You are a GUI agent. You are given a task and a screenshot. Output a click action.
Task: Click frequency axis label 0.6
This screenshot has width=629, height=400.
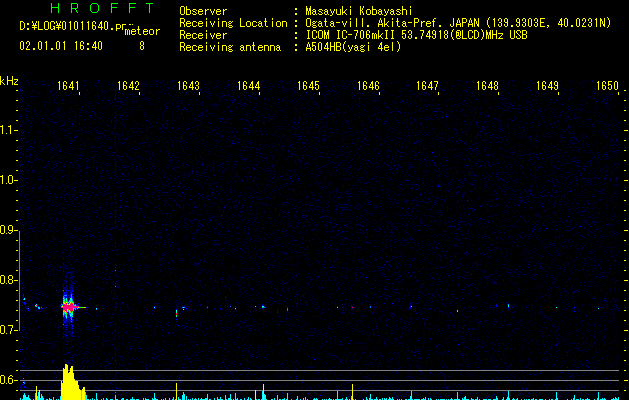click(9, 380)
